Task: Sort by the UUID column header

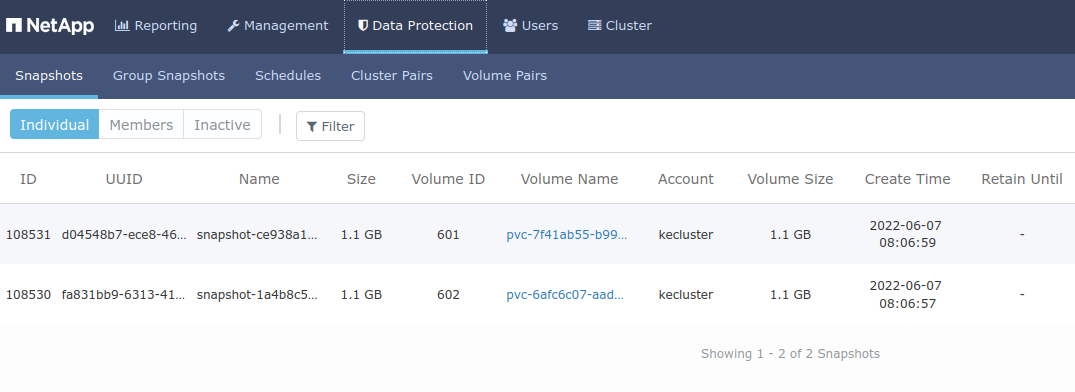Action: (x=124, y=179)
